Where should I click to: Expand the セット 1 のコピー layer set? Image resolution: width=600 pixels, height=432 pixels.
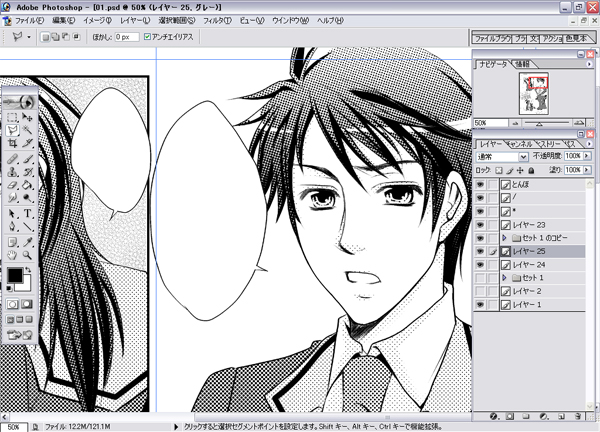(x=504, y=238)
